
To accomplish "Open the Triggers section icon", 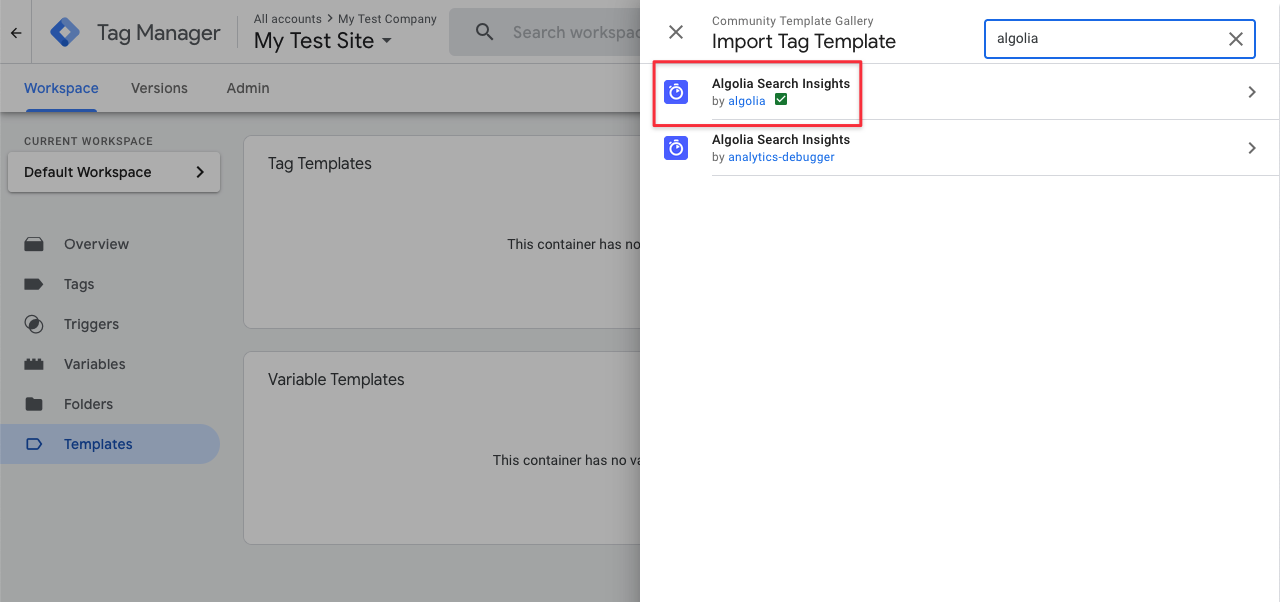I will pyautogui.click(x=34, y=324).
